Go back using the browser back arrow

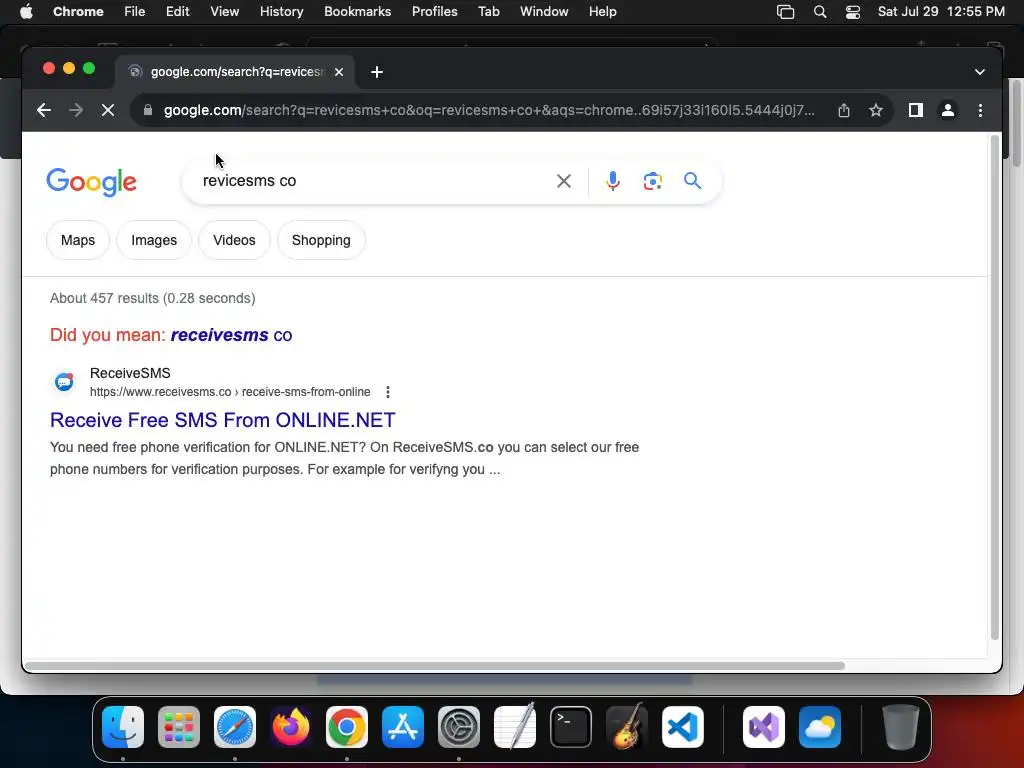(44, 110)
